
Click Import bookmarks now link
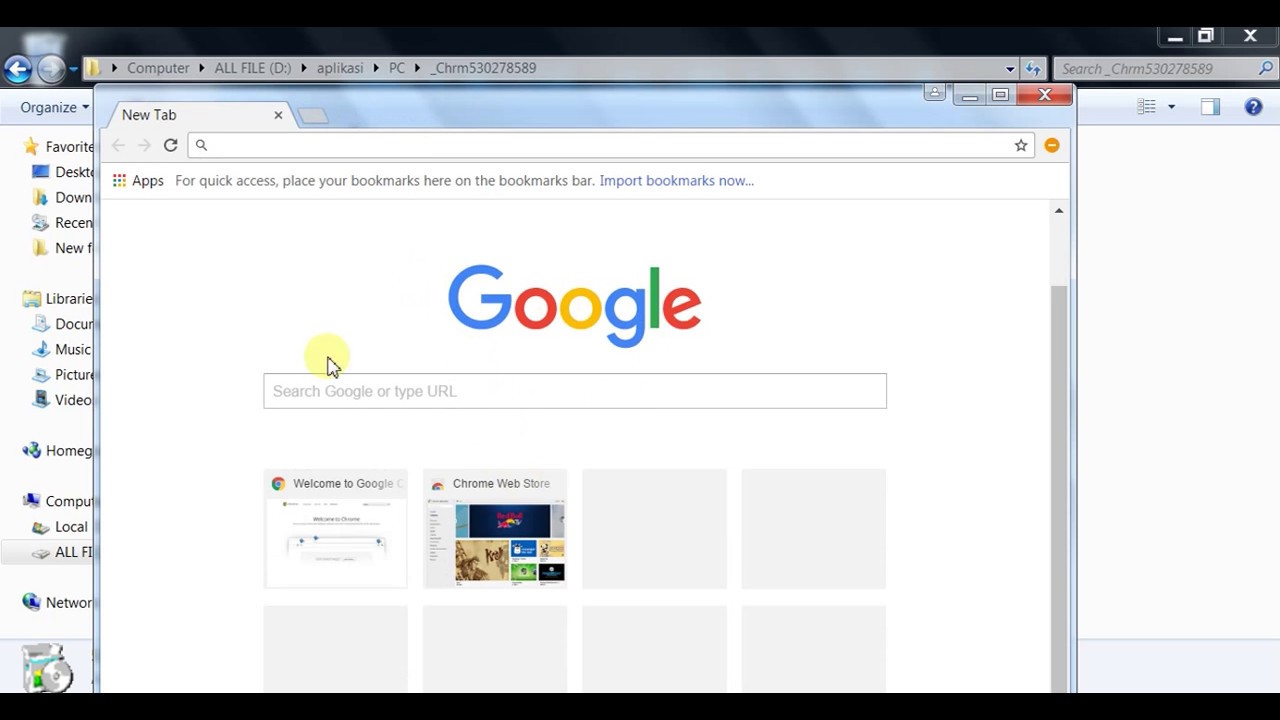tap(677, 181)
